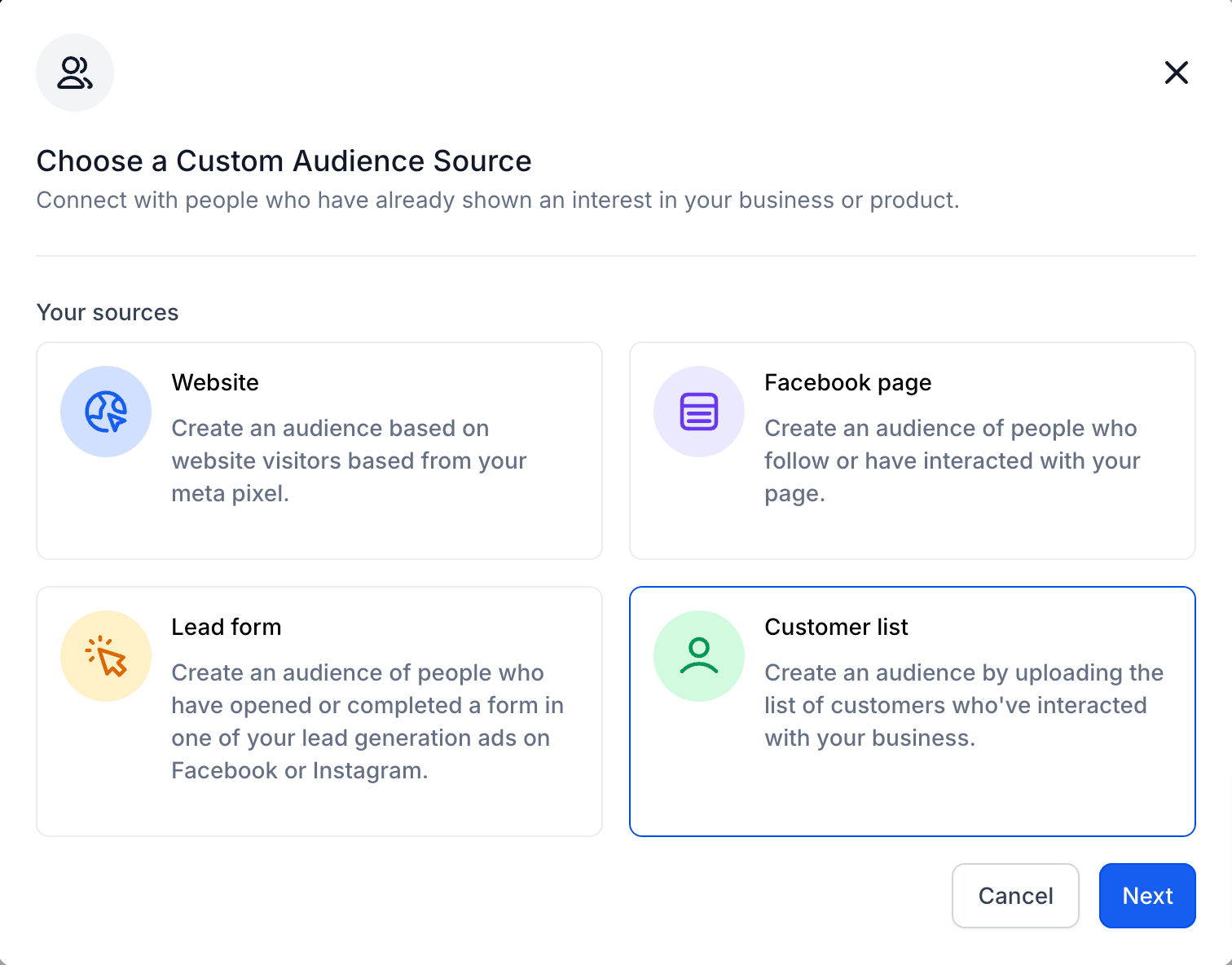The image size is (1232, 965).
Task: Select the Website source card
Action: (x=319, y=451)
